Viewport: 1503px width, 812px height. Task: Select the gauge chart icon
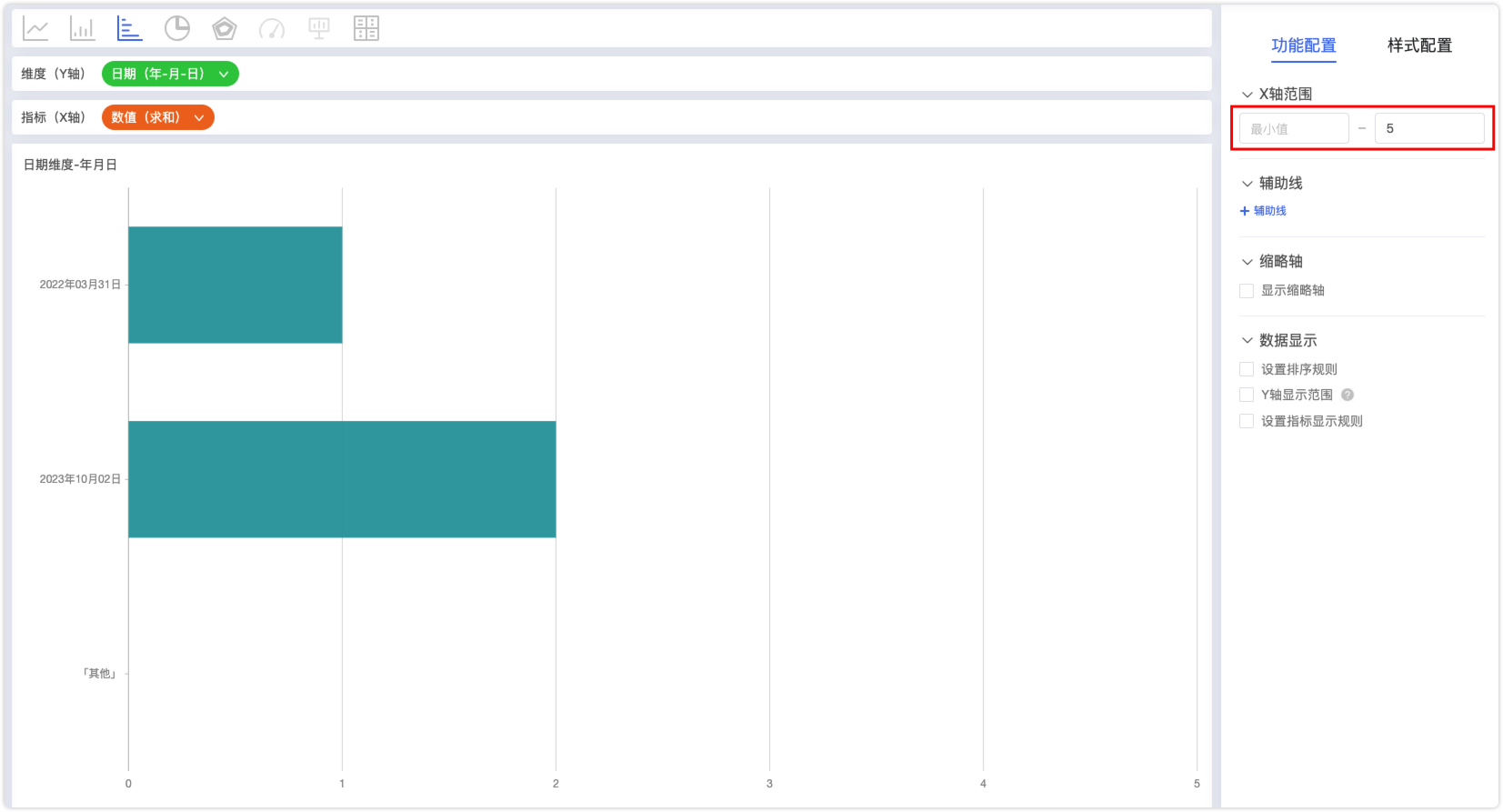(x=272, y=29)
